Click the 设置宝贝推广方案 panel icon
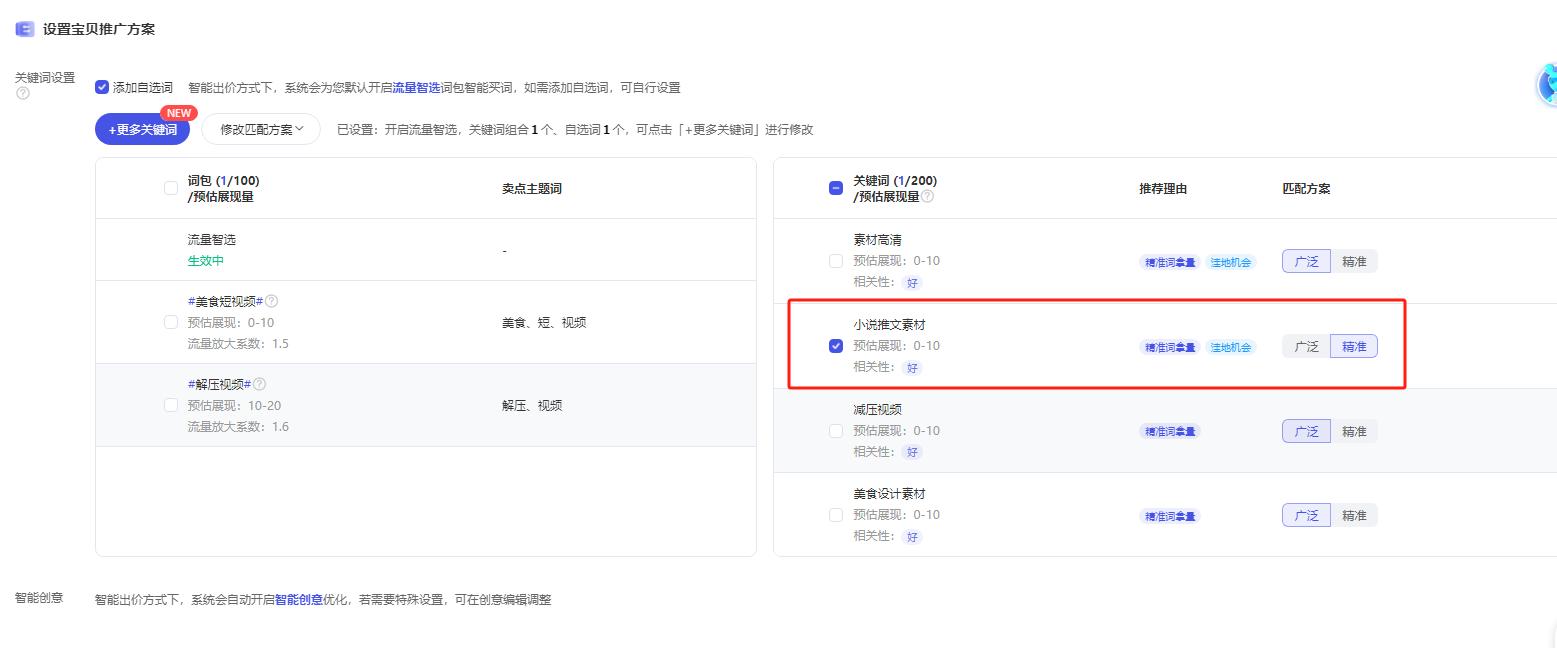This screenshot has height=648, width=1557. [24, 29]
